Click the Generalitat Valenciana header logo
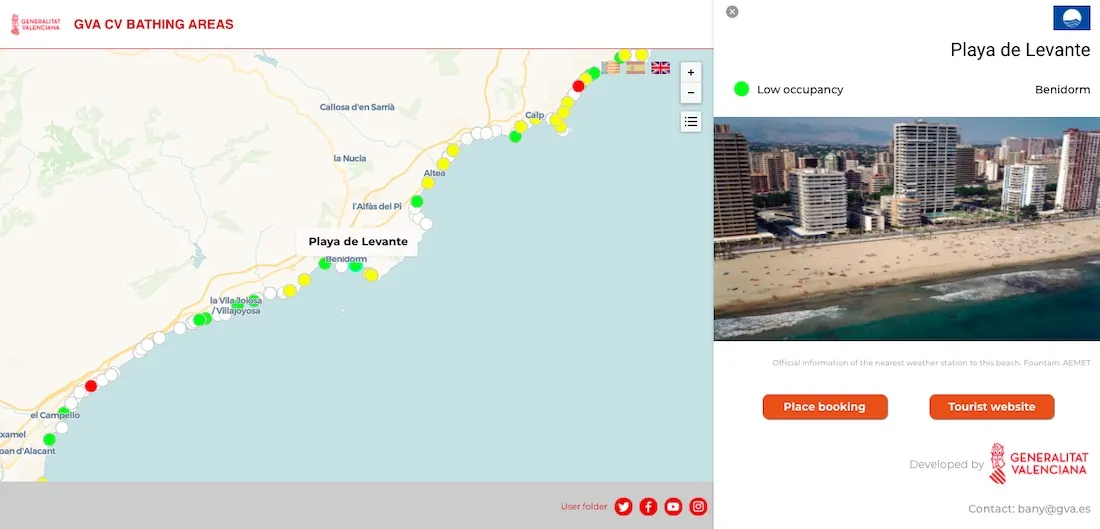Image resolution: width=1100 pixels, height=529 pixels. 36,24
